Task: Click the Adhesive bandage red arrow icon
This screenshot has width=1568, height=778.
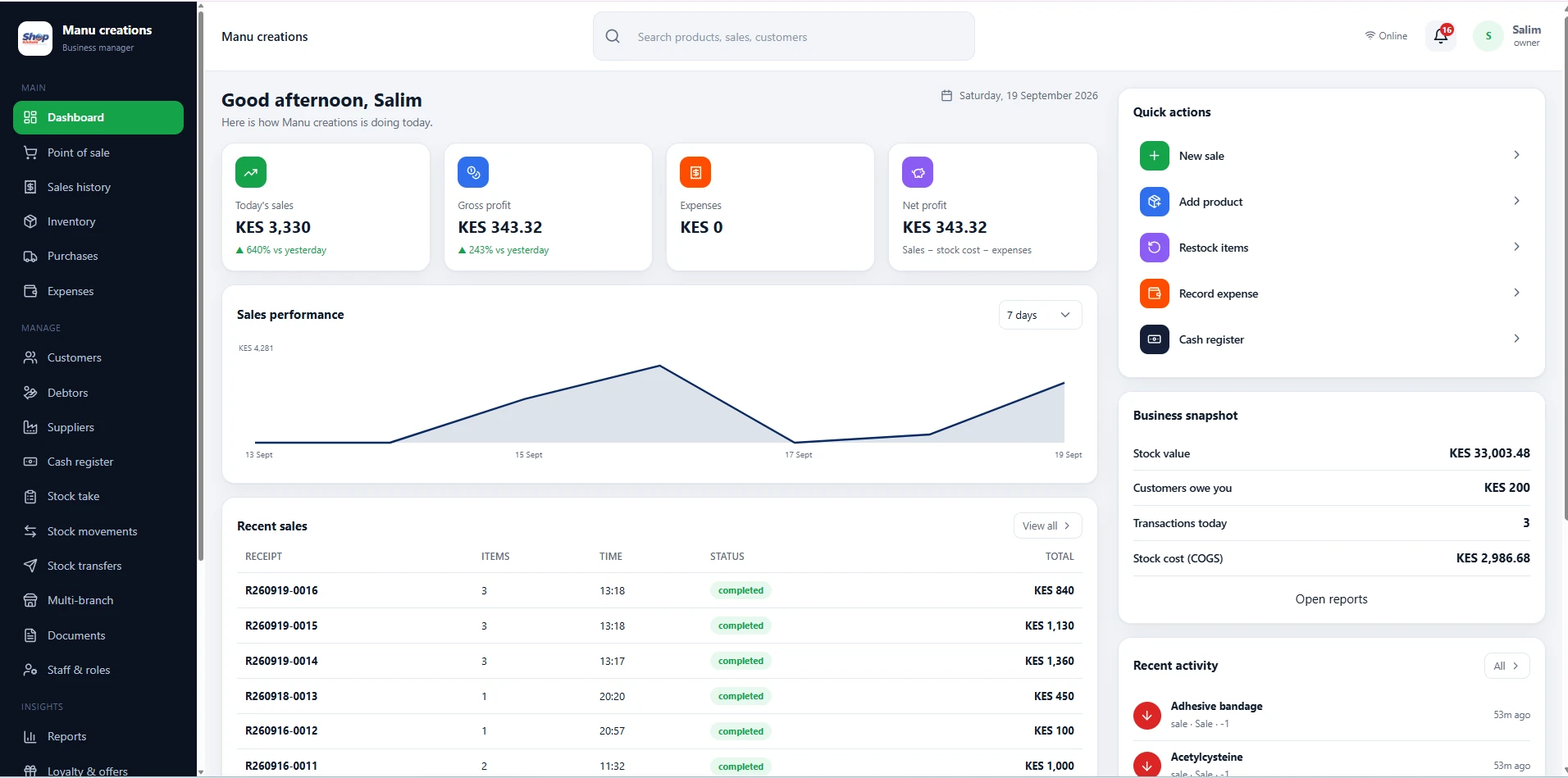Action: point(1146,715)
